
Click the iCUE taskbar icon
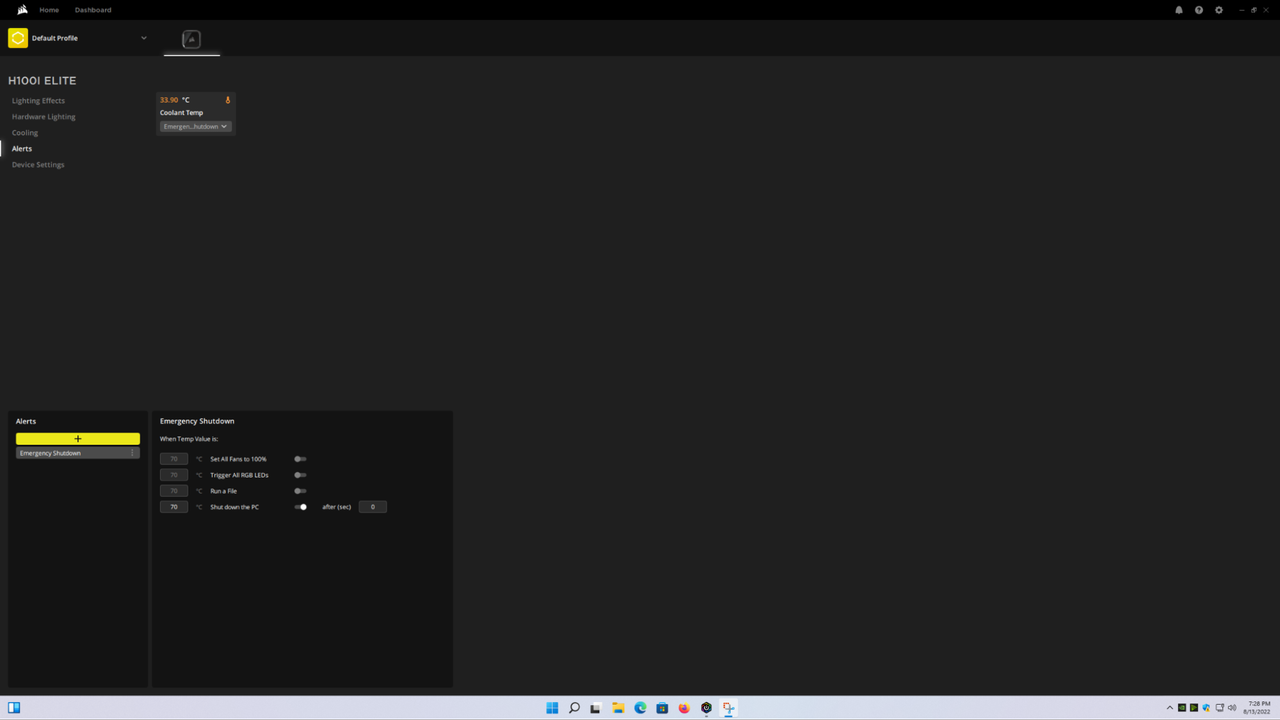[706, 708]
